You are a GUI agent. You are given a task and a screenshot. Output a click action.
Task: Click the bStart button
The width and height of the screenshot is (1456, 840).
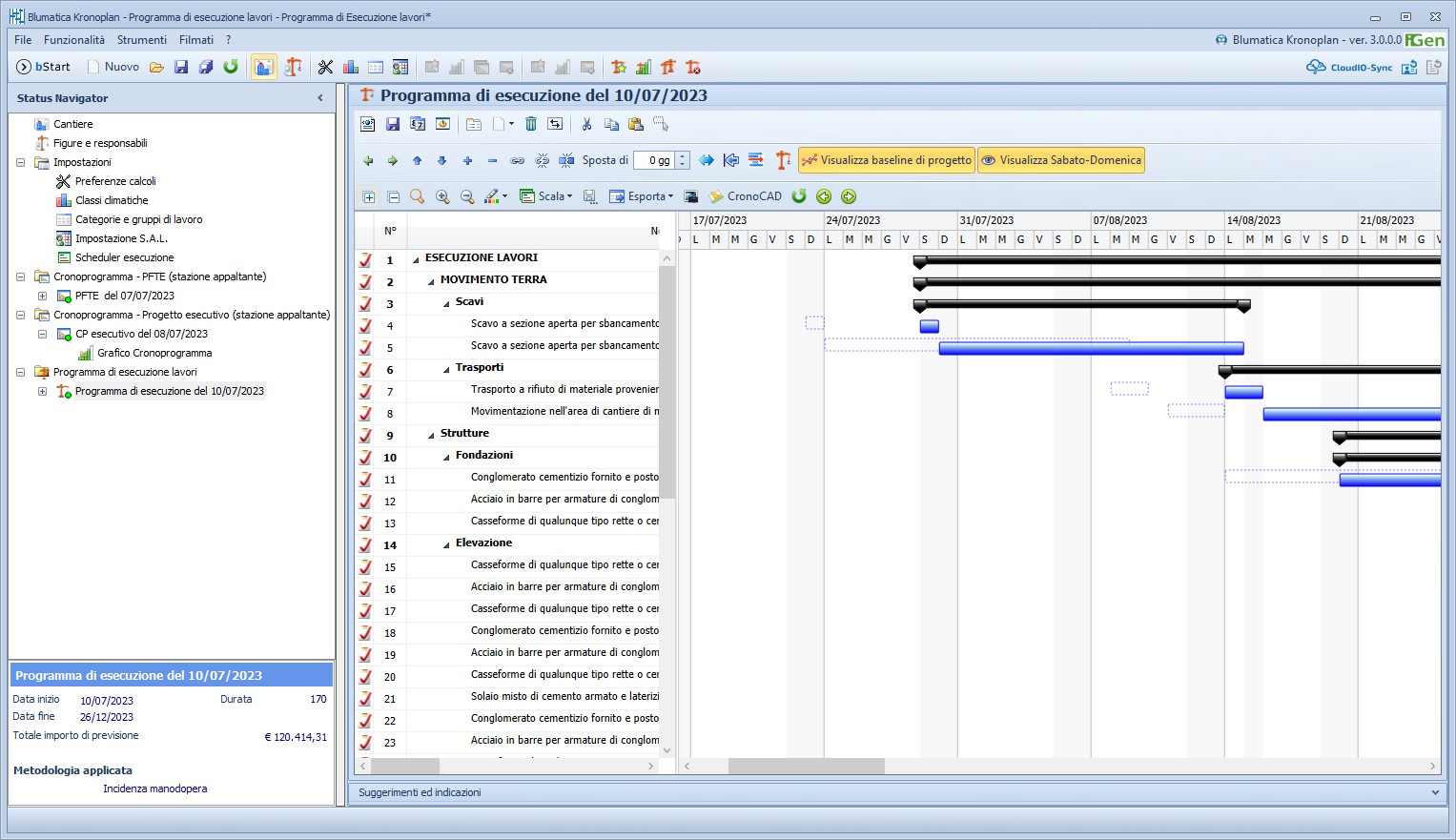click(44, 67)
